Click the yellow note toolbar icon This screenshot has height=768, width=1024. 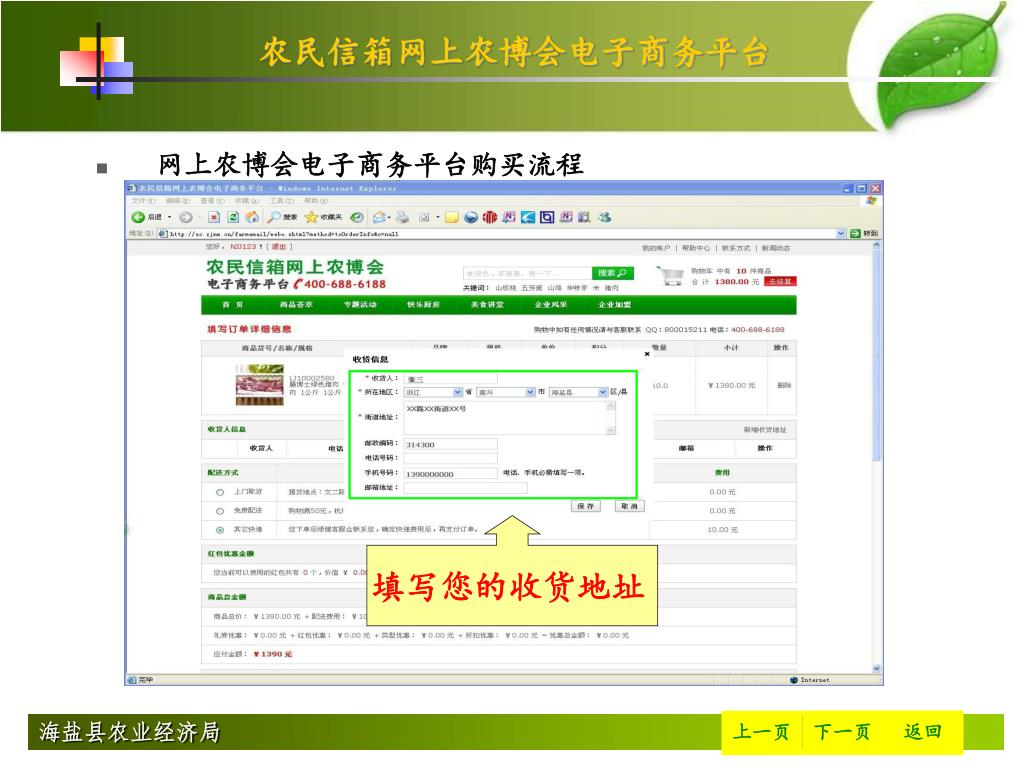(451, 217)
